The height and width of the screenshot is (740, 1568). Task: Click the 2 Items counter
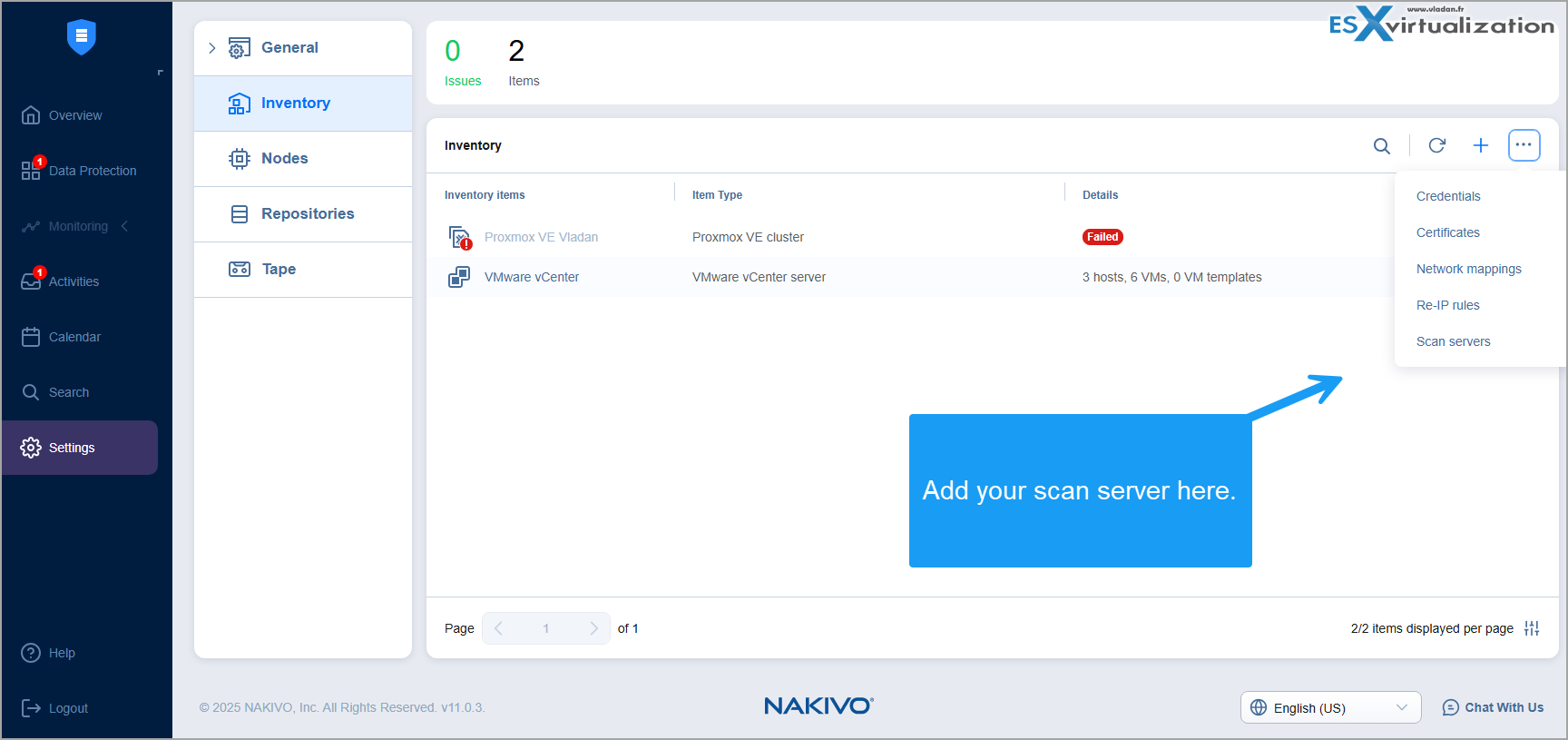524,63
